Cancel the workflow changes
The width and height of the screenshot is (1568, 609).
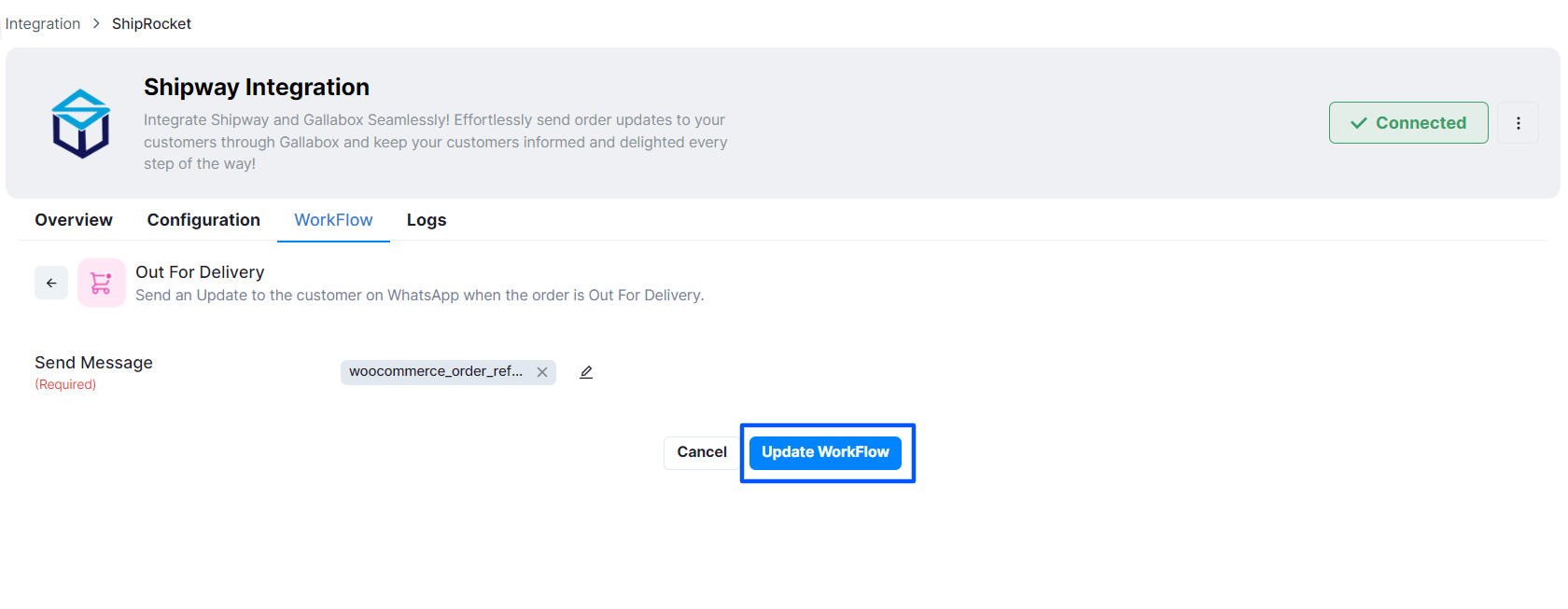point(702,452)
